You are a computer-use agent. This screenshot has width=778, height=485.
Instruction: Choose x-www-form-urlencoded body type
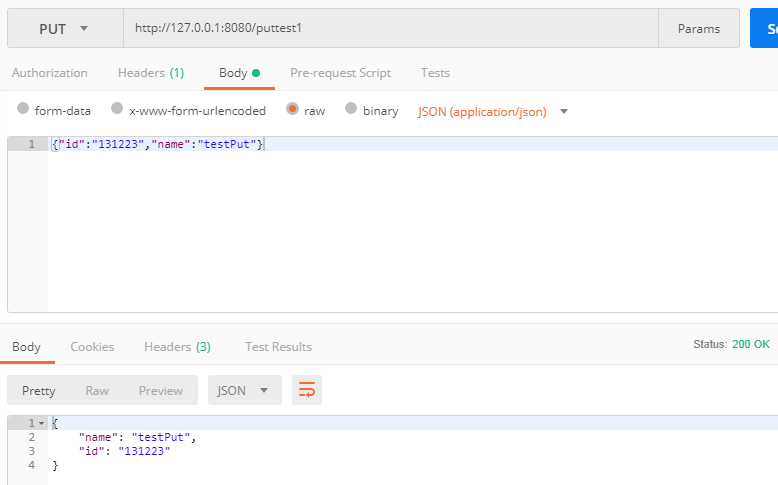point(117,108)
